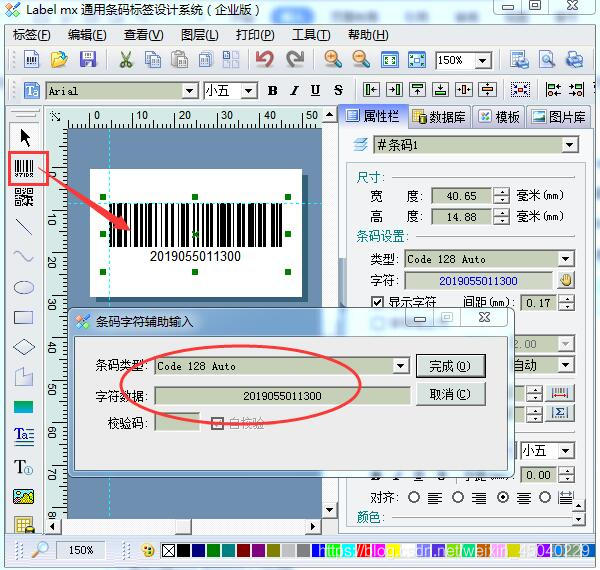This screenshot has width=600, height=570.
Task: Open the Arial font dropdown
Action: (x=189, y=91)
